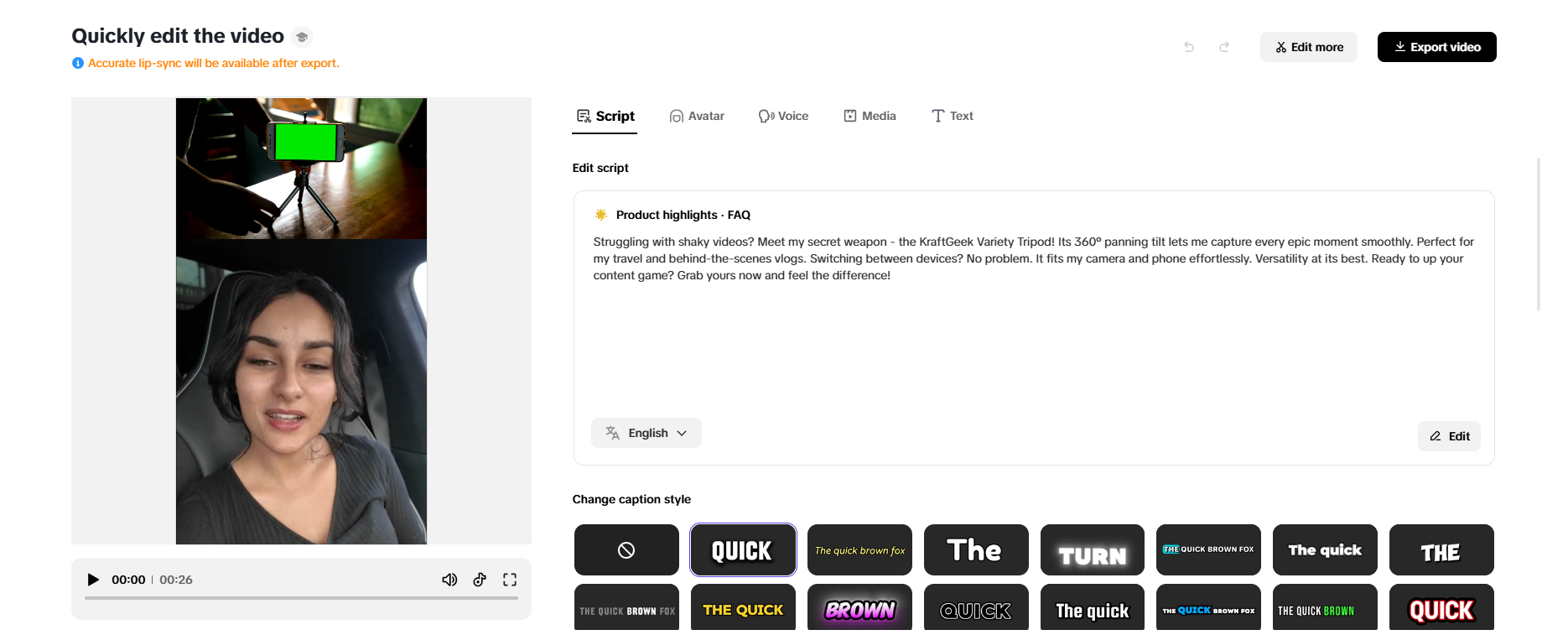Viewport: 1568px width, 635px height.
Task: Click the TikTok preview icon
Action: 480,580
